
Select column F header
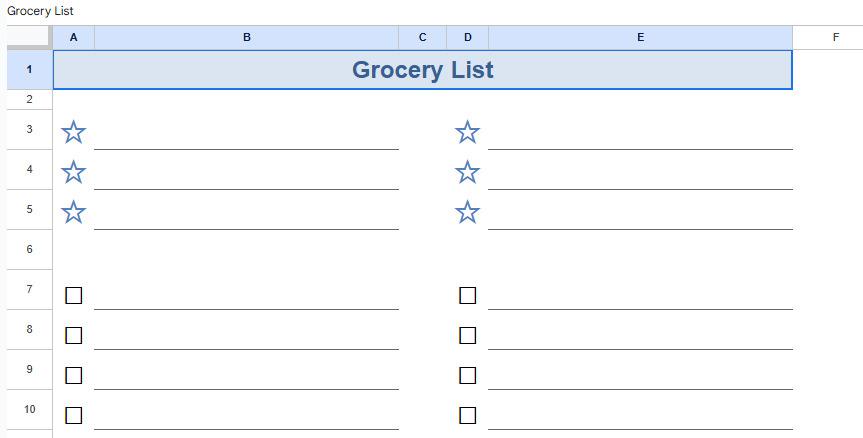[835, 37]
